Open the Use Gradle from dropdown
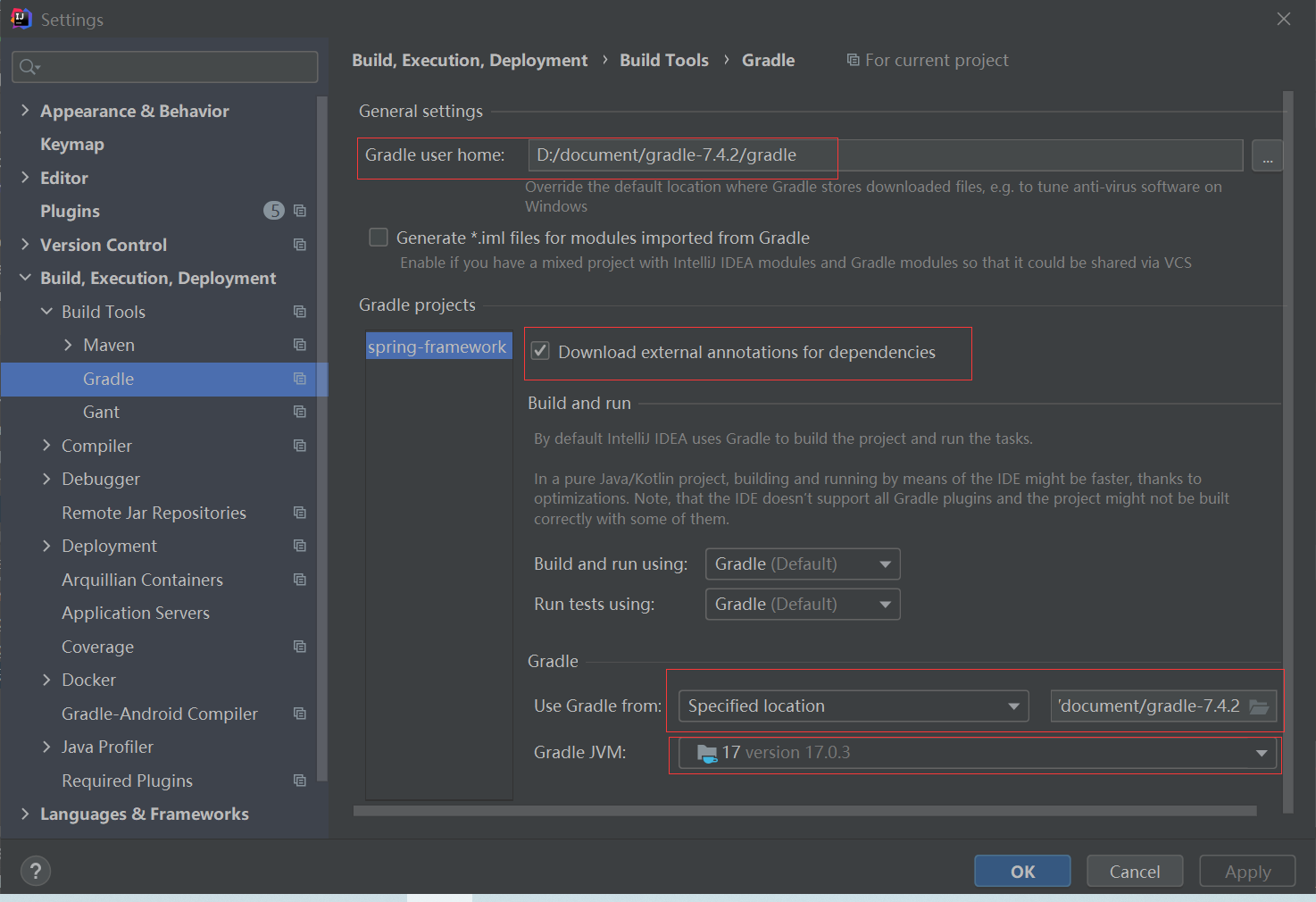This screenshot has width=1316, height=902. click(853, 706)
